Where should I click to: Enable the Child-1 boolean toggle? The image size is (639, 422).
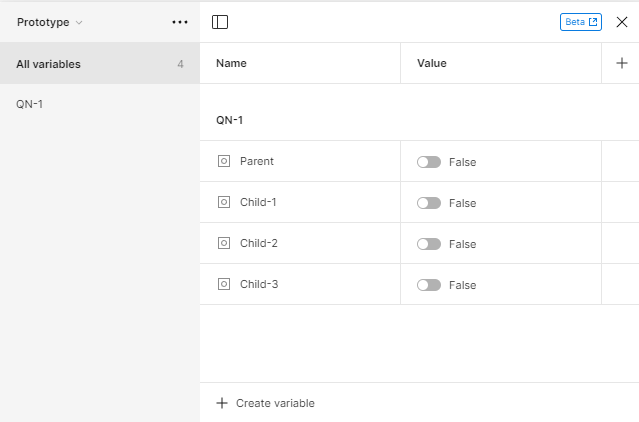(x=429, y=203)
